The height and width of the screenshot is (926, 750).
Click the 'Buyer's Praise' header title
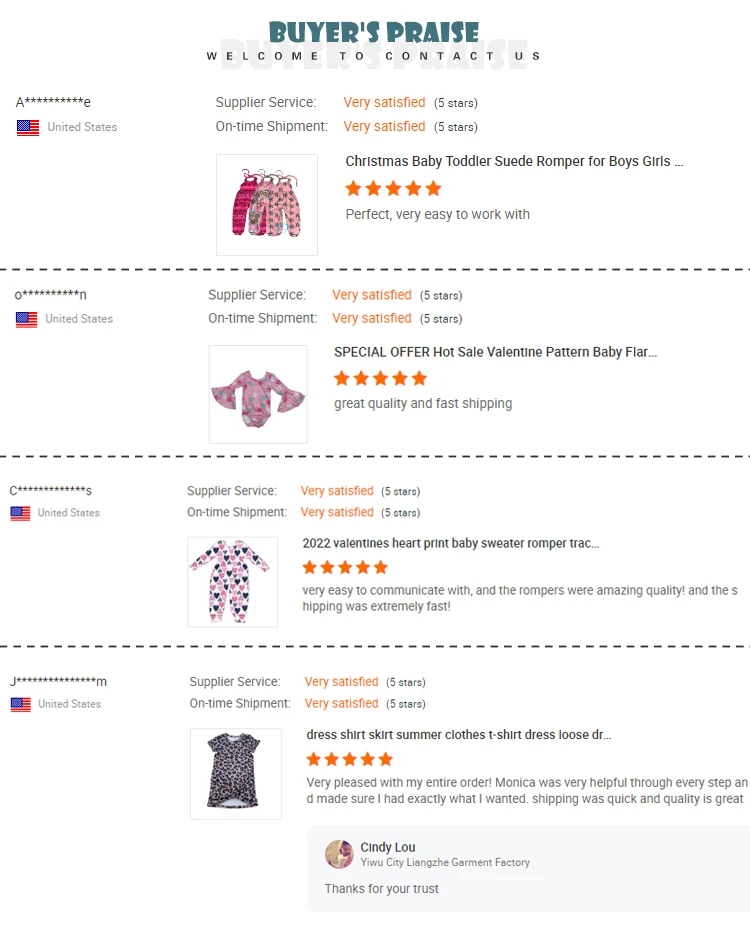pyautogui.click(x=374, y=33)
